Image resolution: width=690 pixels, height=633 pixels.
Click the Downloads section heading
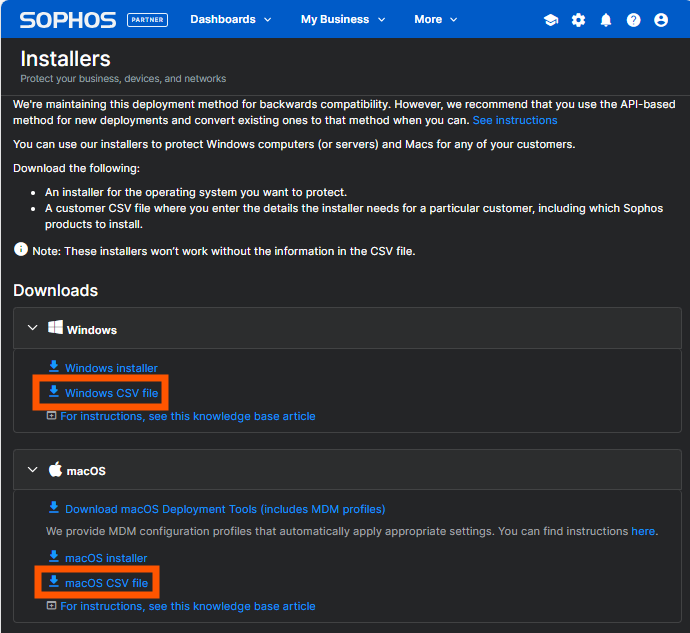(x=55, y=291)
